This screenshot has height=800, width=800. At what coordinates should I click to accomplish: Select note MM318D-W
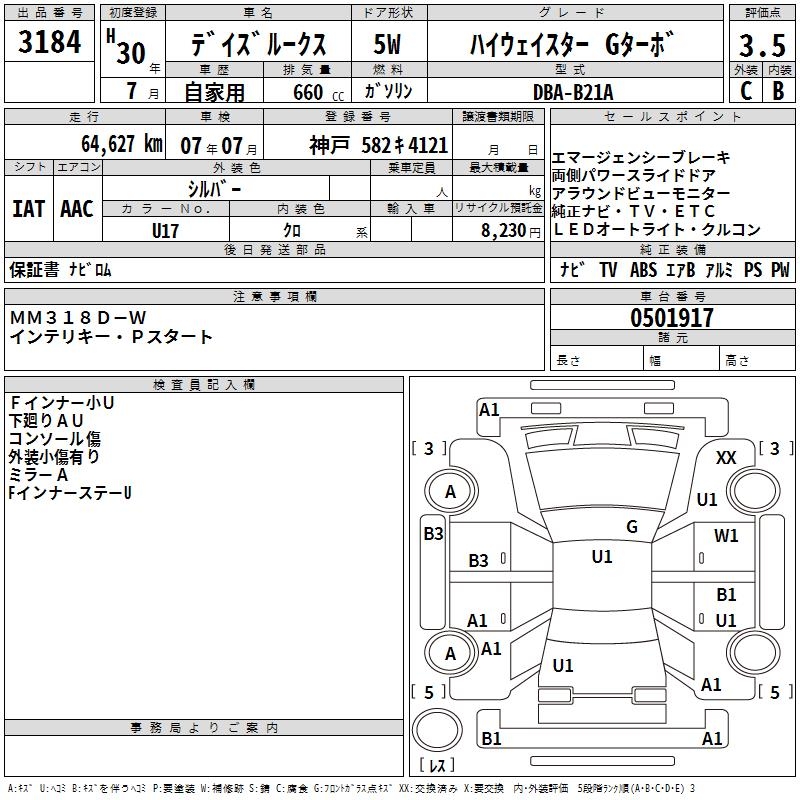pyautogui.click(x=78, y=318)
